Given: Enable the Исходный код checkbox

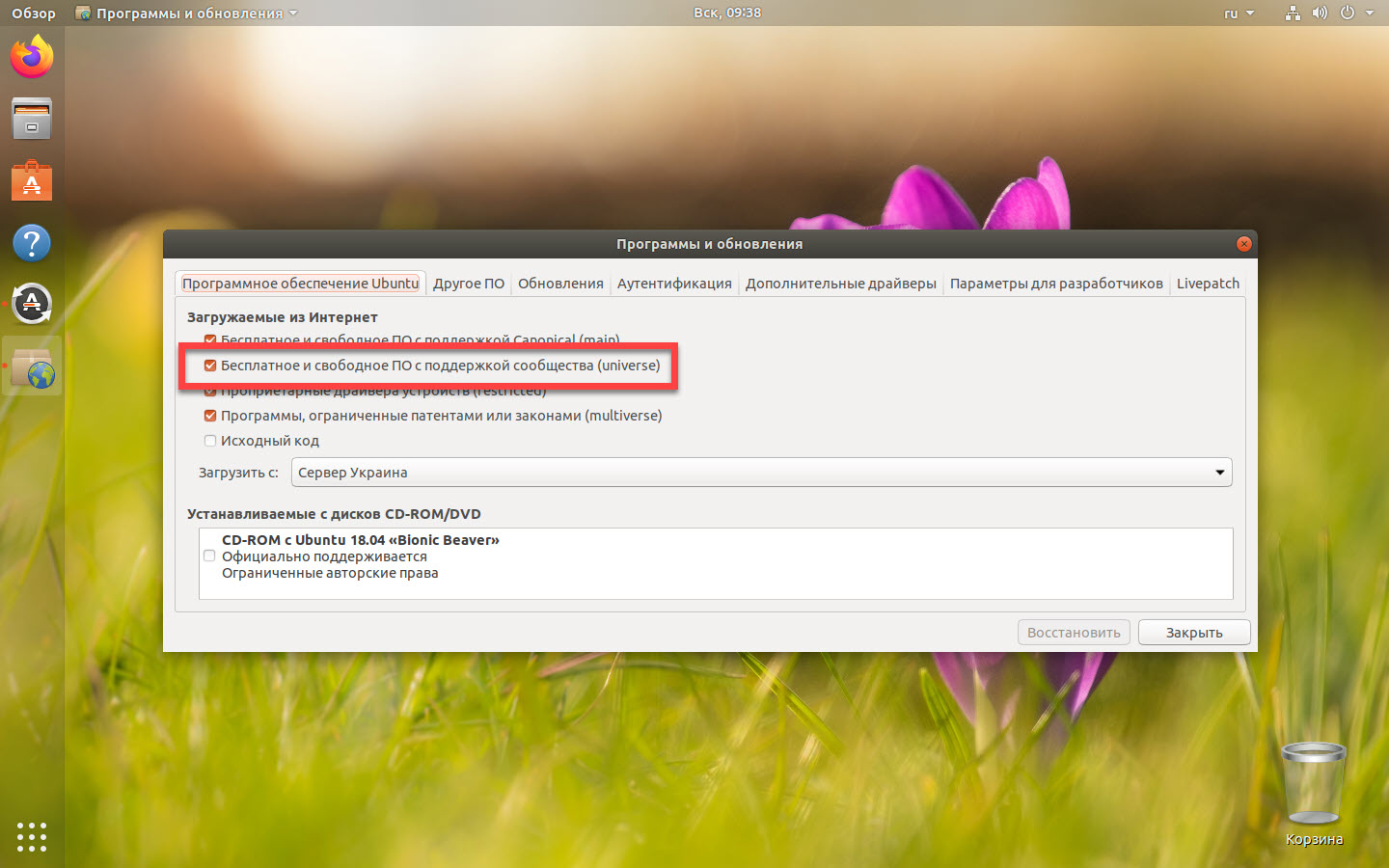Looking at the screenshot, I should (x=210, y=441).
